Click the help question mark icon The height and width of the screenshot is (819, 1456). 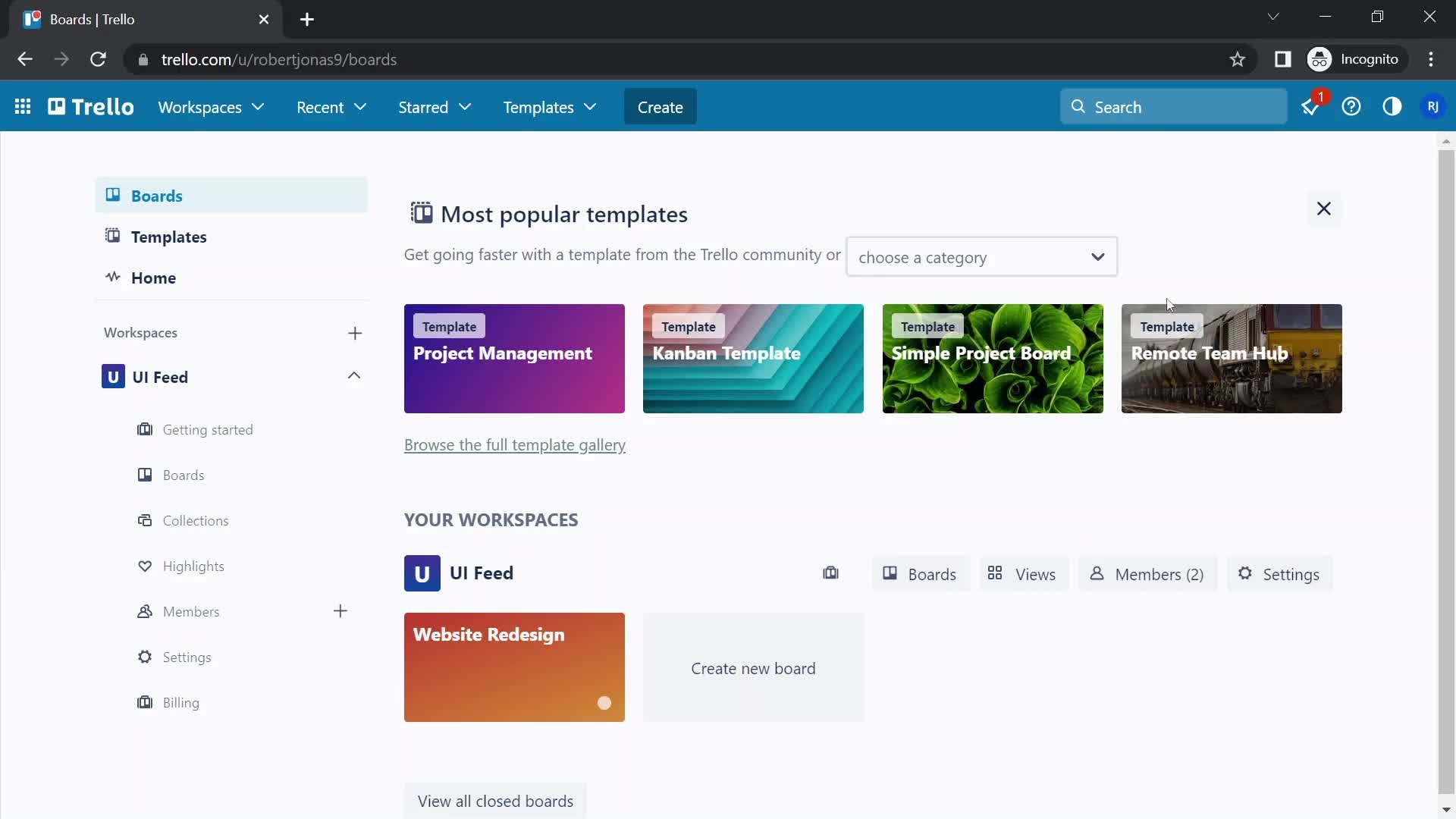pyautogui.click(x=1352, y=107)
